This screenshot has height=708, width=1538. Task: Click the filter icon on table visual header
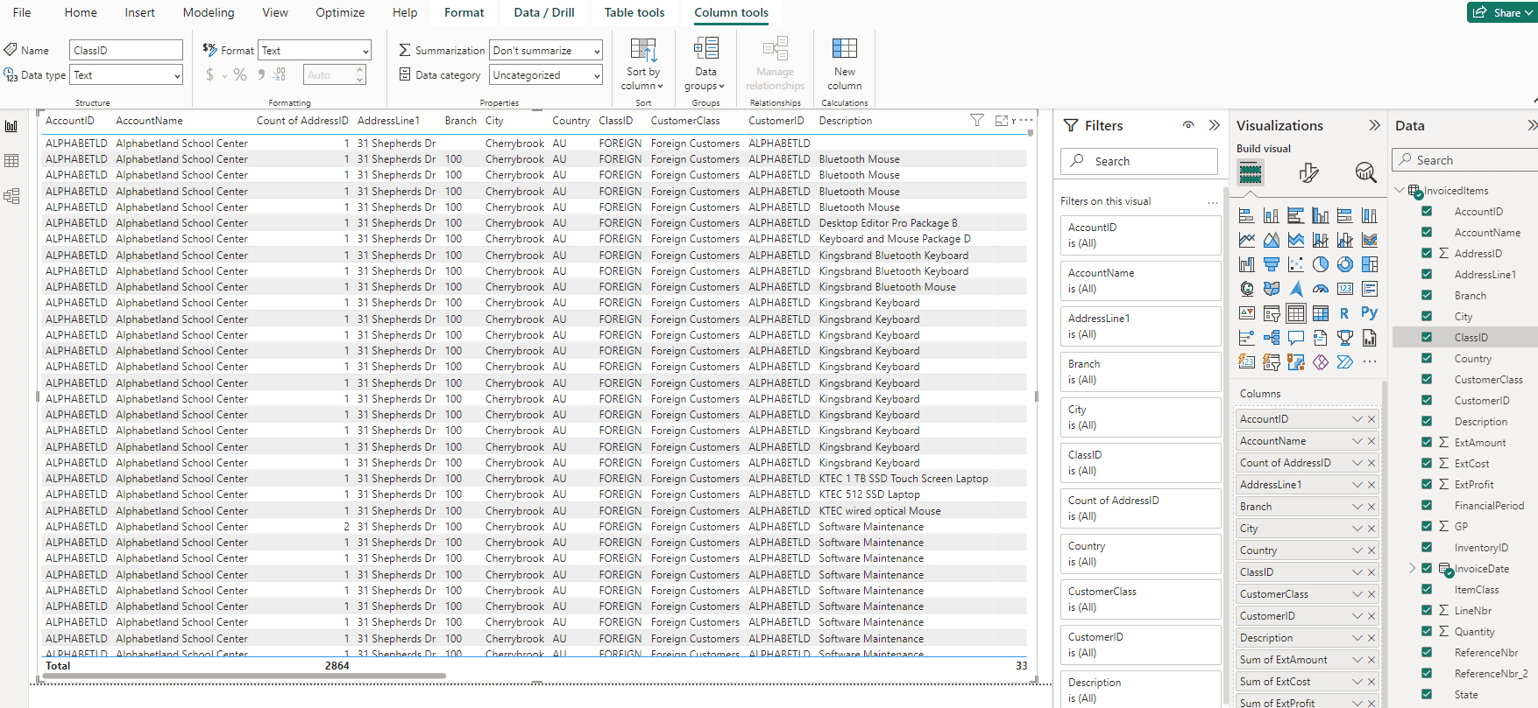tap(977, 120)
